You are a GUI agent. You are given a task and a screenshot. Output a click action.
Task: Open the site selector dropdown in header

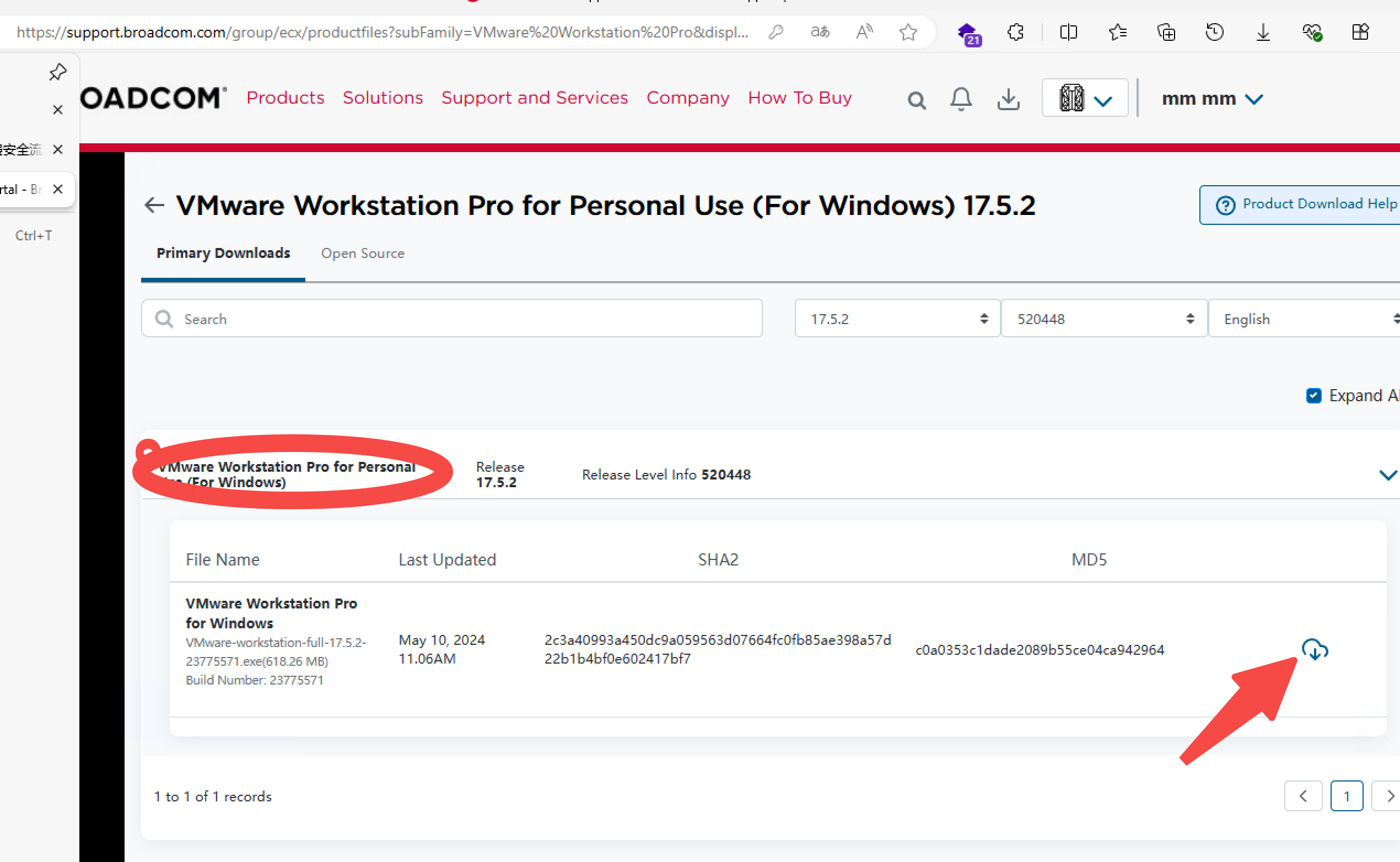point(1085,98)
